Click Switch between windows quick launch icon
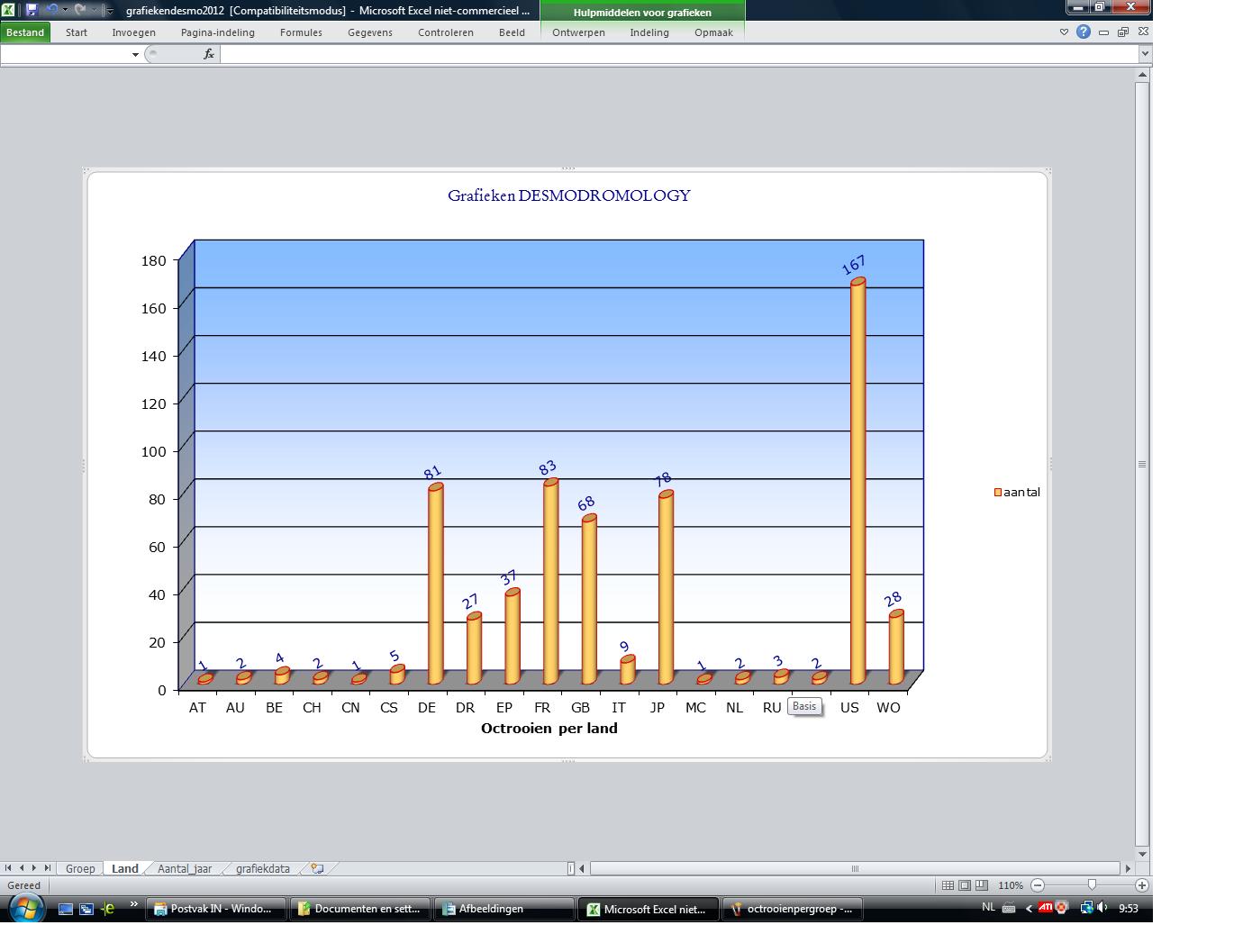The height and width of the screenshot is (952, 1243). [86, 909]
